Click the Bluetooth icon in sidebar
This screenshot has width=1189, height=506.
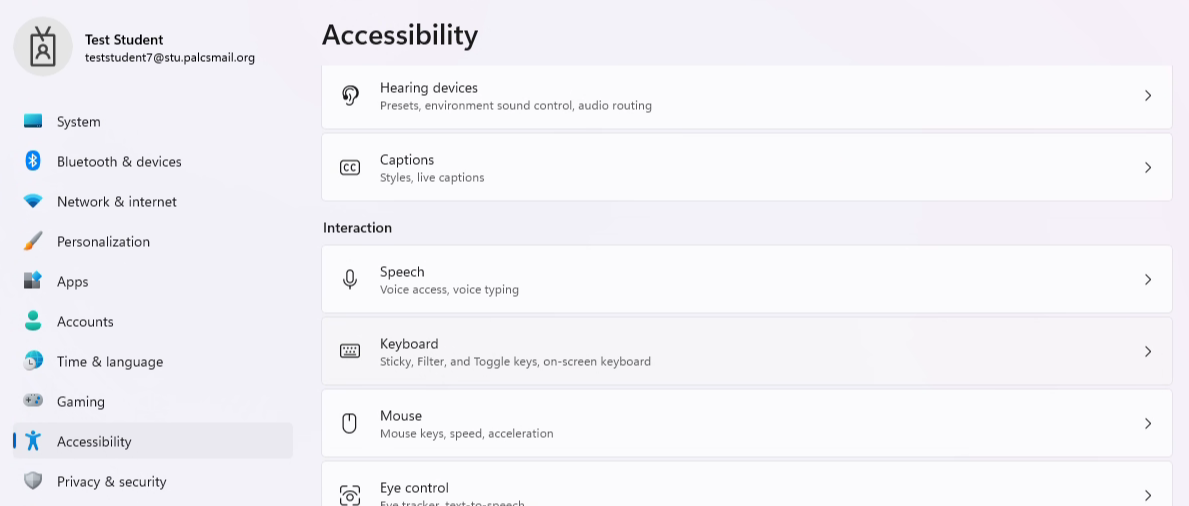pyautogui.click(x=33, y=161)
